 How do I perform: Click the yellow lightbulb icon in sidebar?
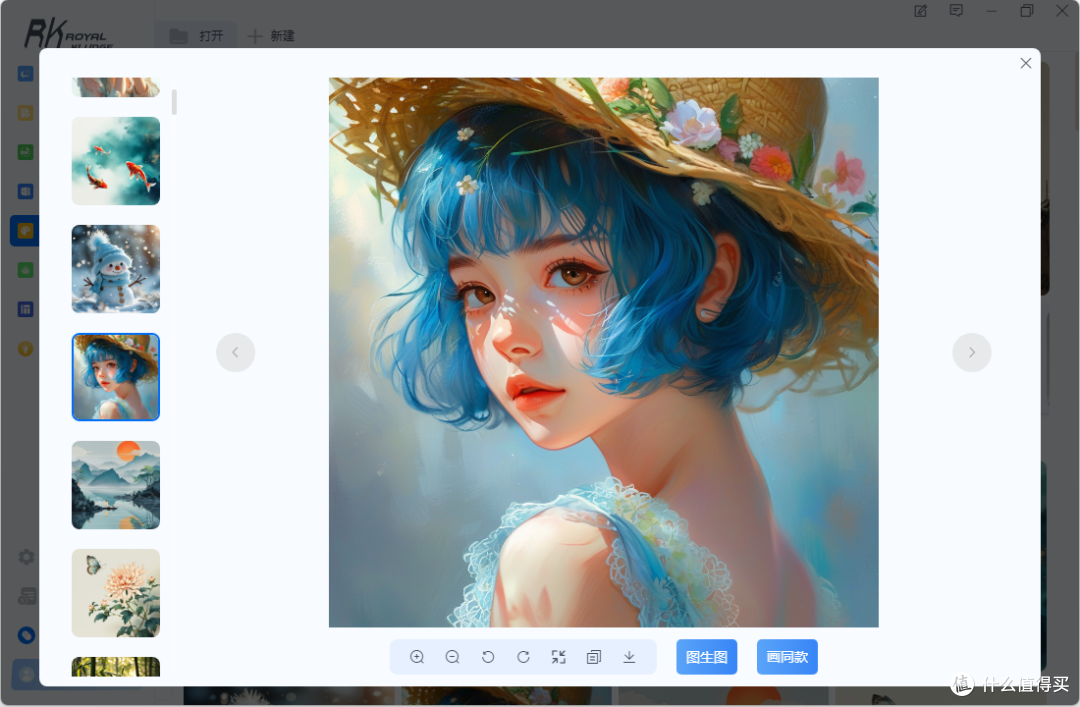pos(25,349)
